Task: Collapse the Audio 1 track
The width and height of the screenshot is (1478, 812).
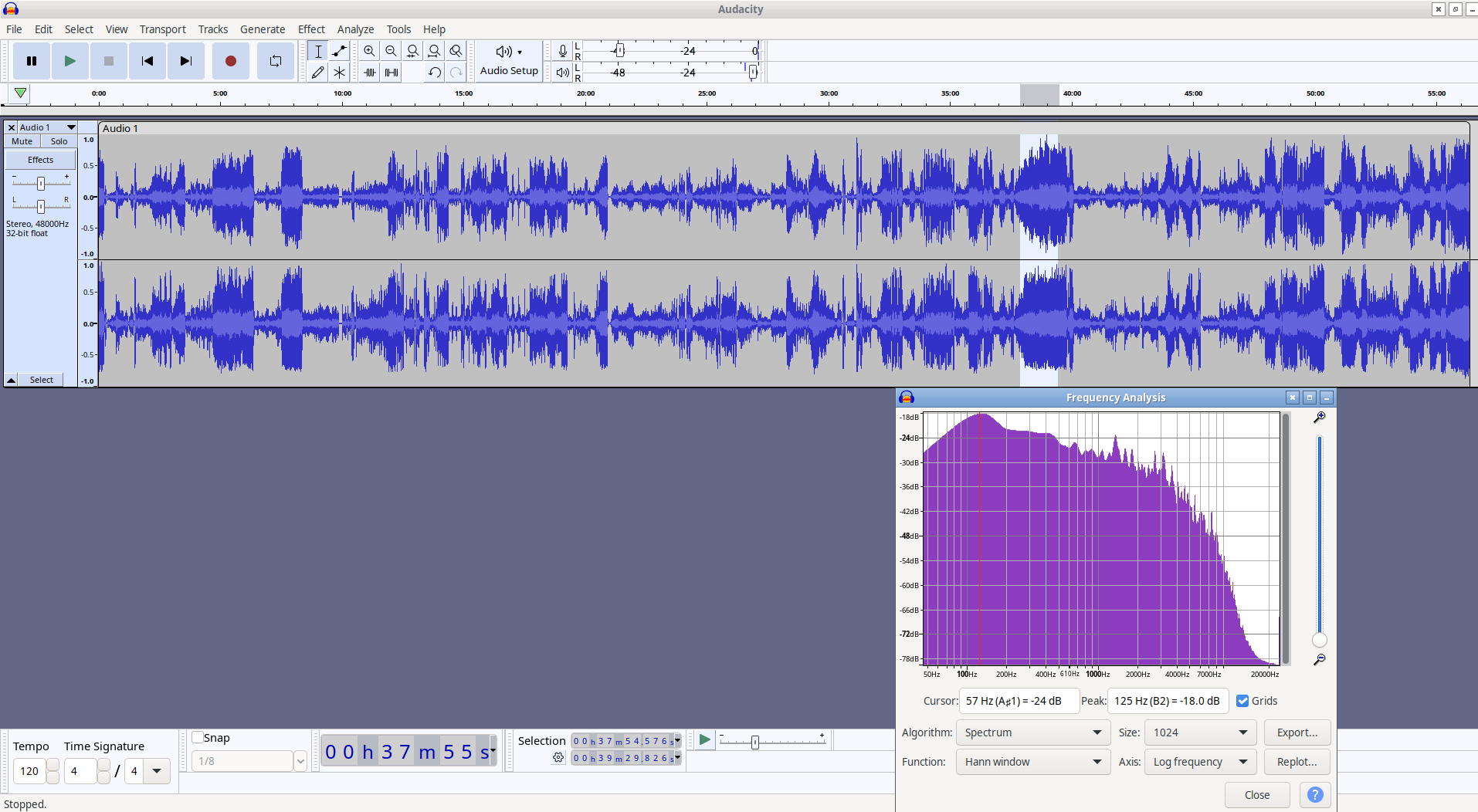Action: coord(12,380)
